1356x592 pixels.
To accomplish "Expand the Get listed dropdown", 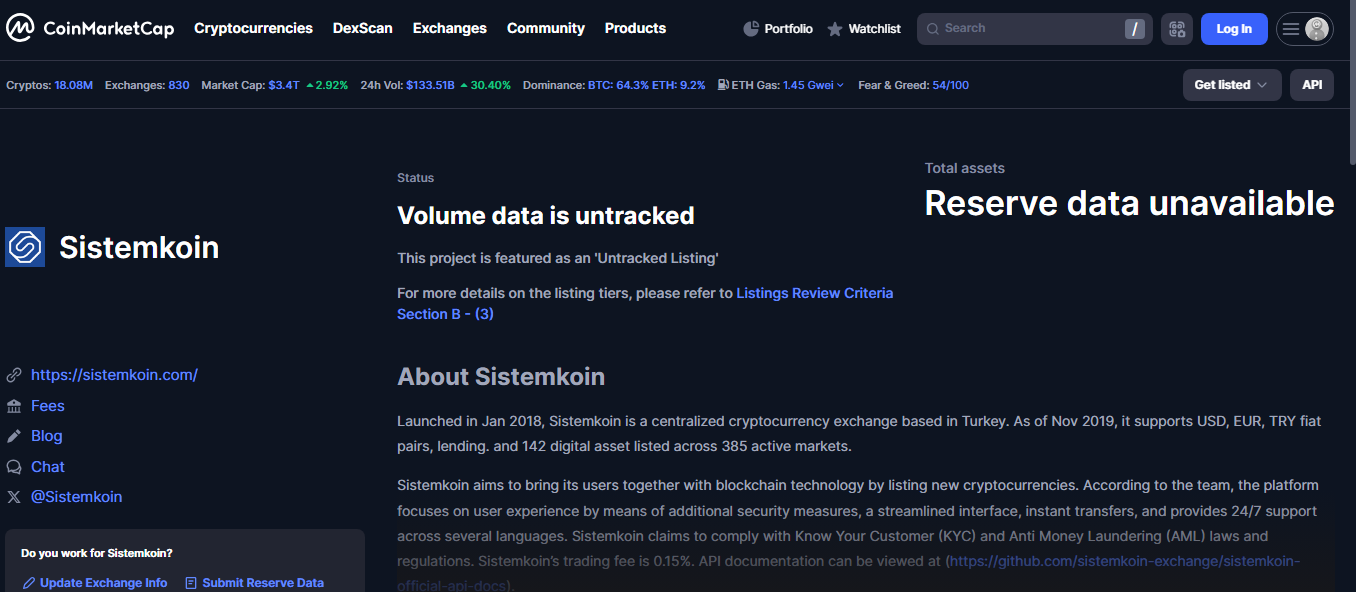I will pos(1232,85).
